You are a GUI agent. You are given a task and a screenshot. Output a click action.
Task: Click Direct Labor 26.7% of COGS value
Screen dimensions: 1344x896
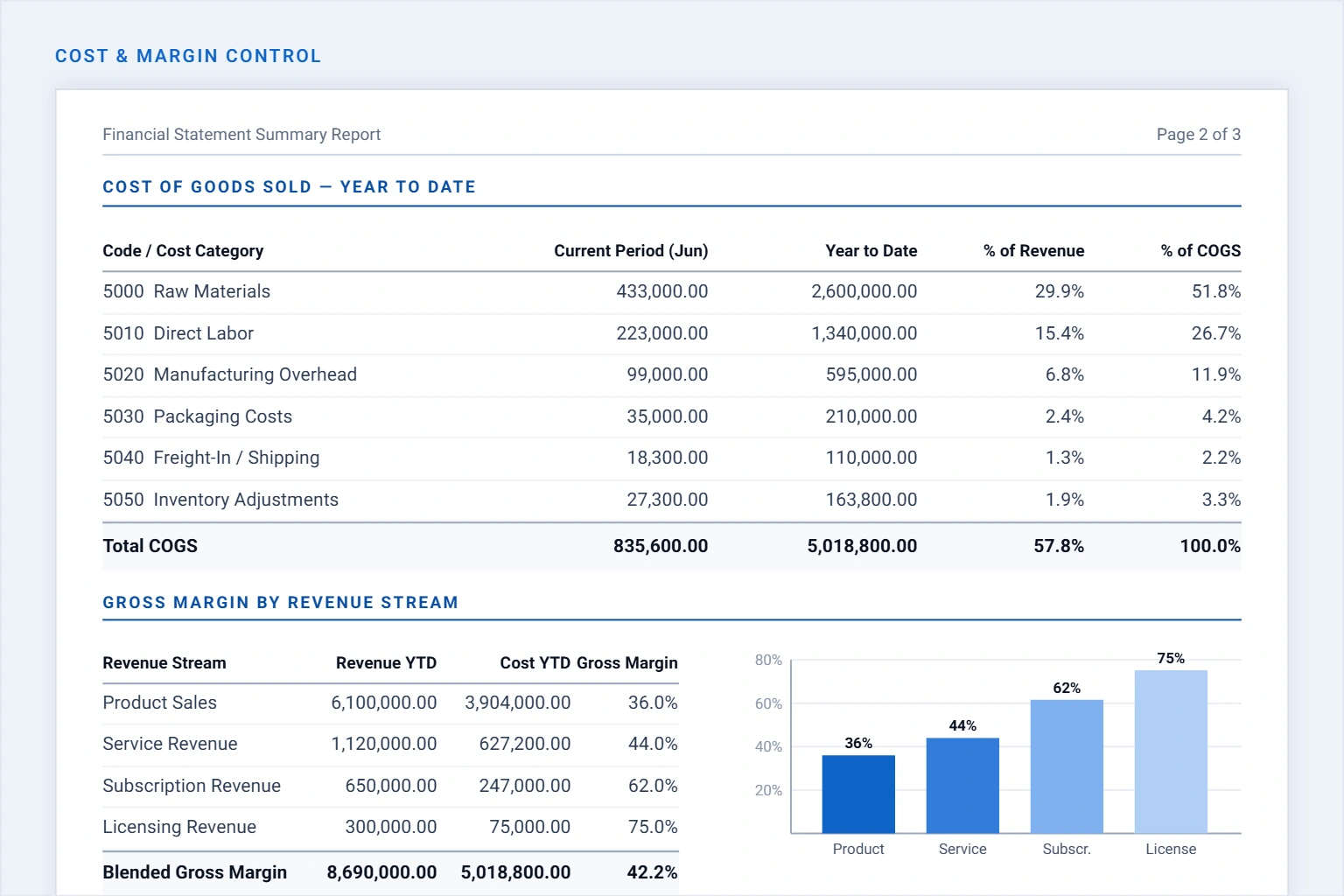[x=1216, y=333]
